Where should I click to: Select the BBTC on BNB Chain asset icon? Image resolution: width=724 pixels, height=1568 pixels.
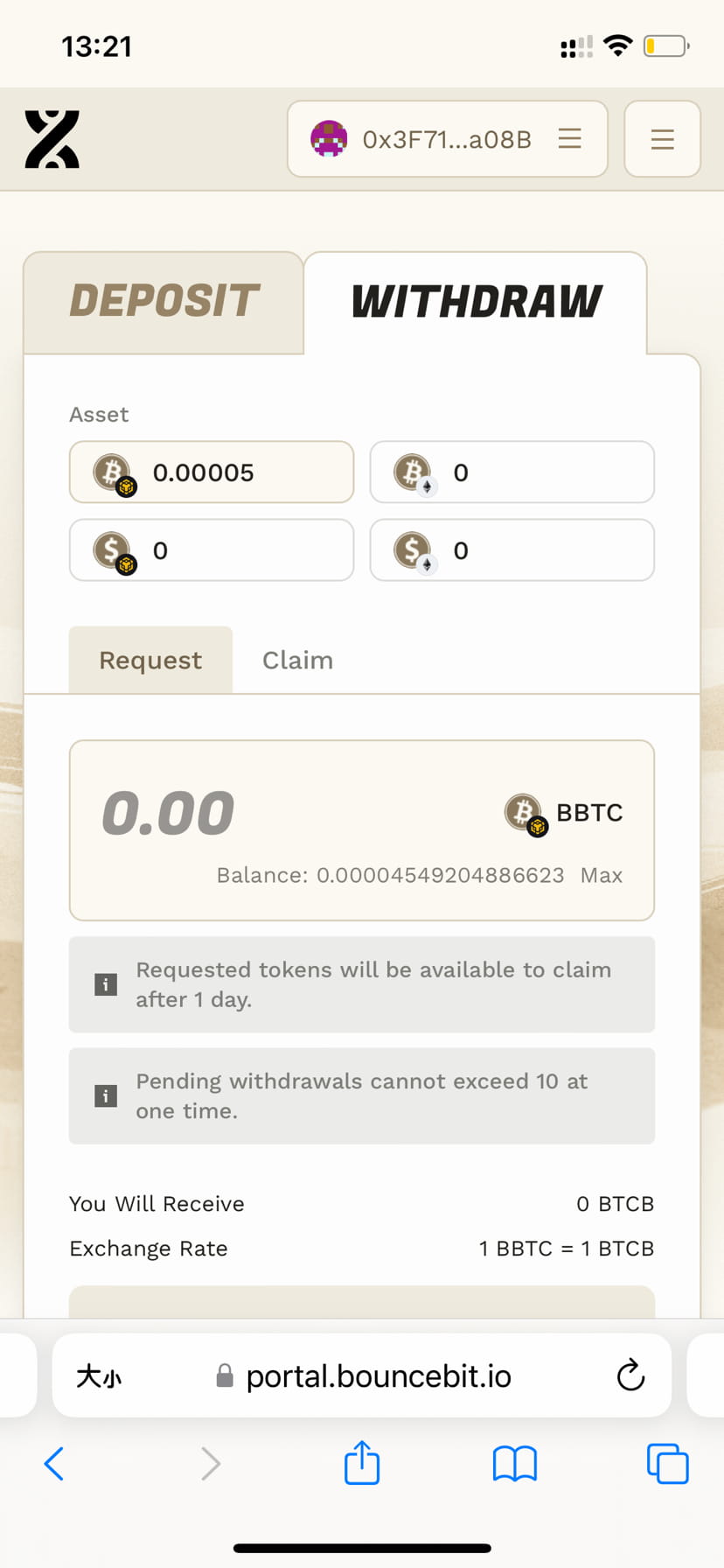(114, 472)
